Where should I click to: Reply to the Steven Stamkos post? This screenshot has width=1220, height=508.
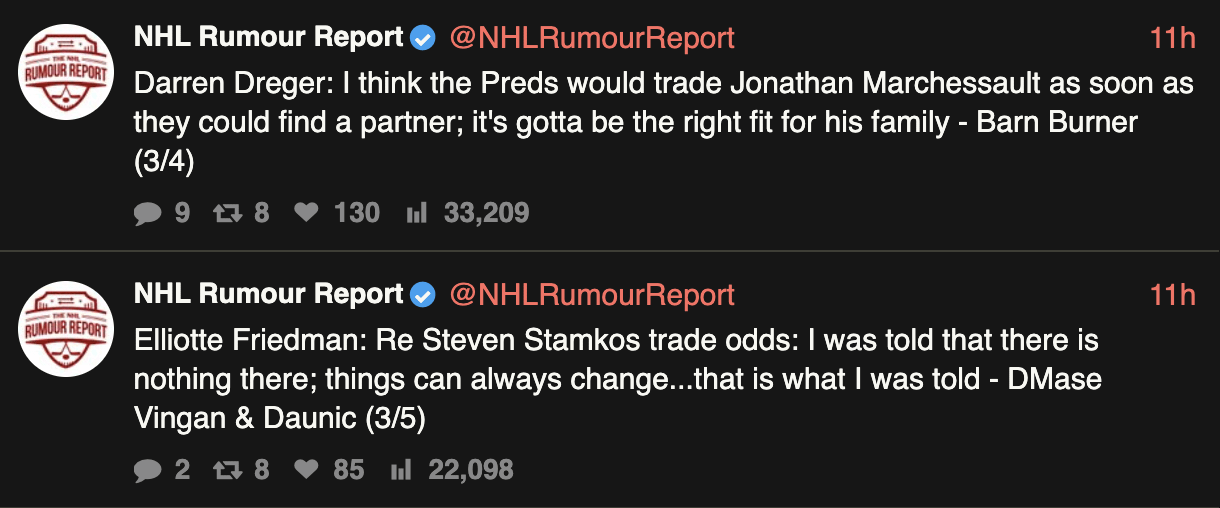click(x=148, y=470)
